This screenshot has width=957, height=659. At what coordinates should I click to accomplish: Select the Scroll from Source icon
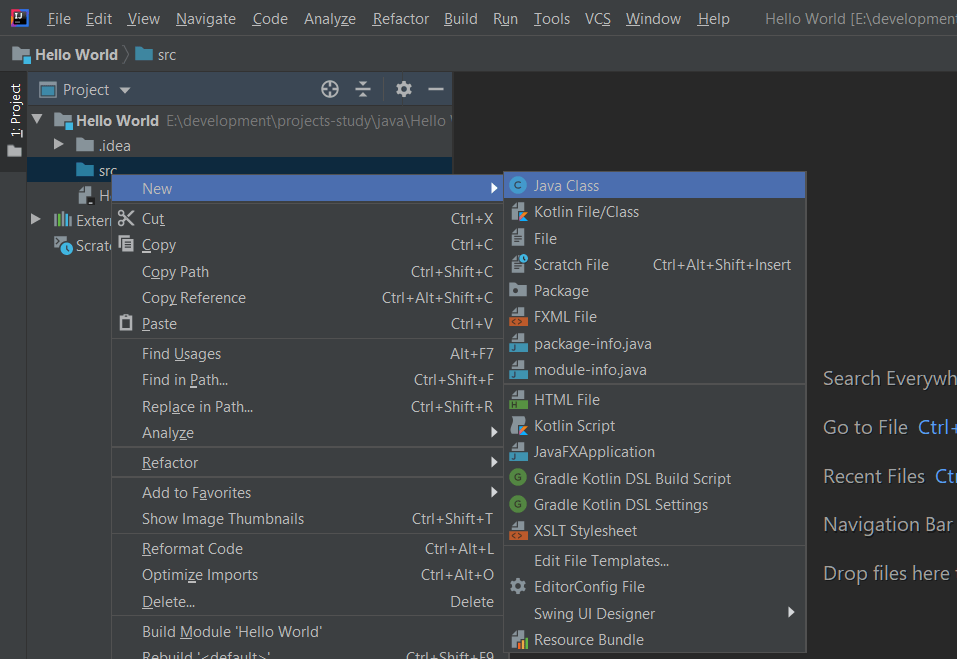point(330,89)
